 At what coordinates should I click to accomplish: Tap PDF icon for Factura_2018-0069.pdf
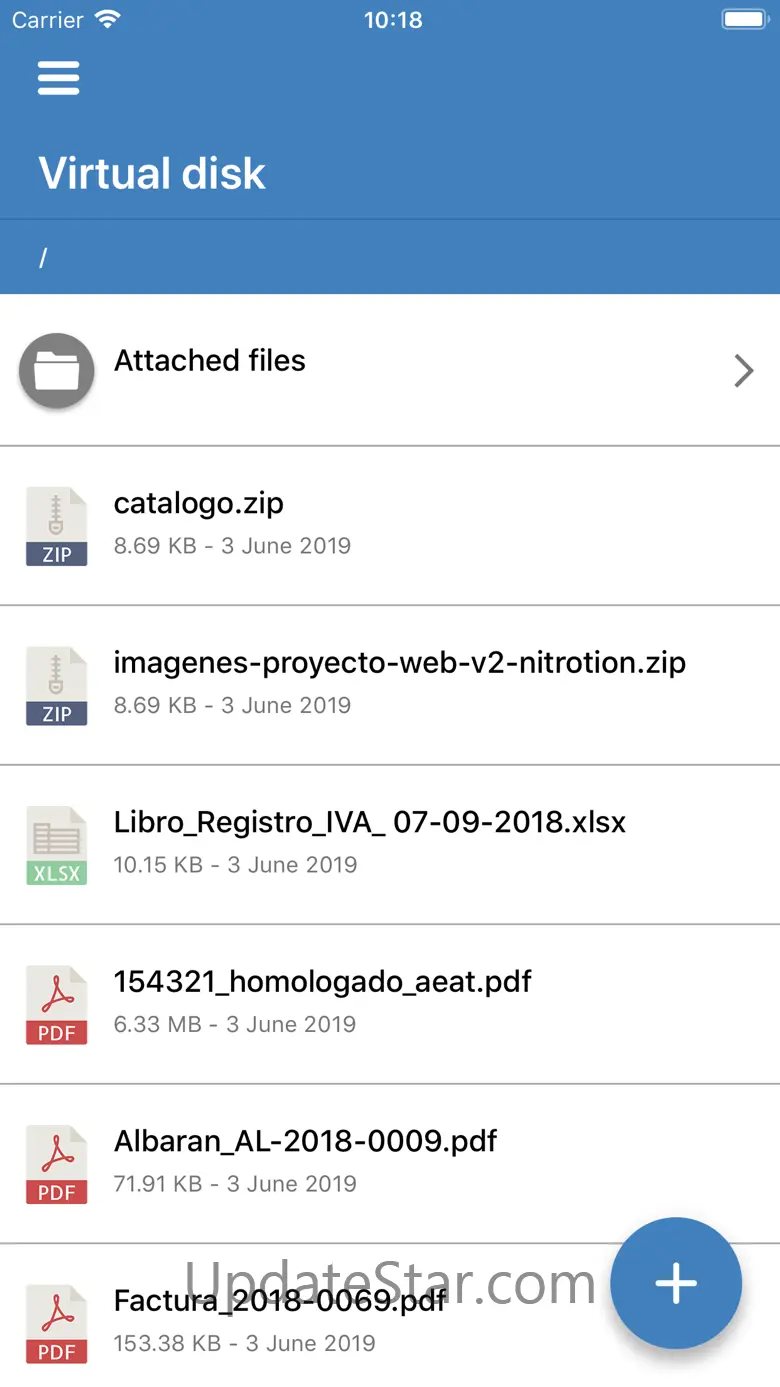click(x=57, y=1323)
